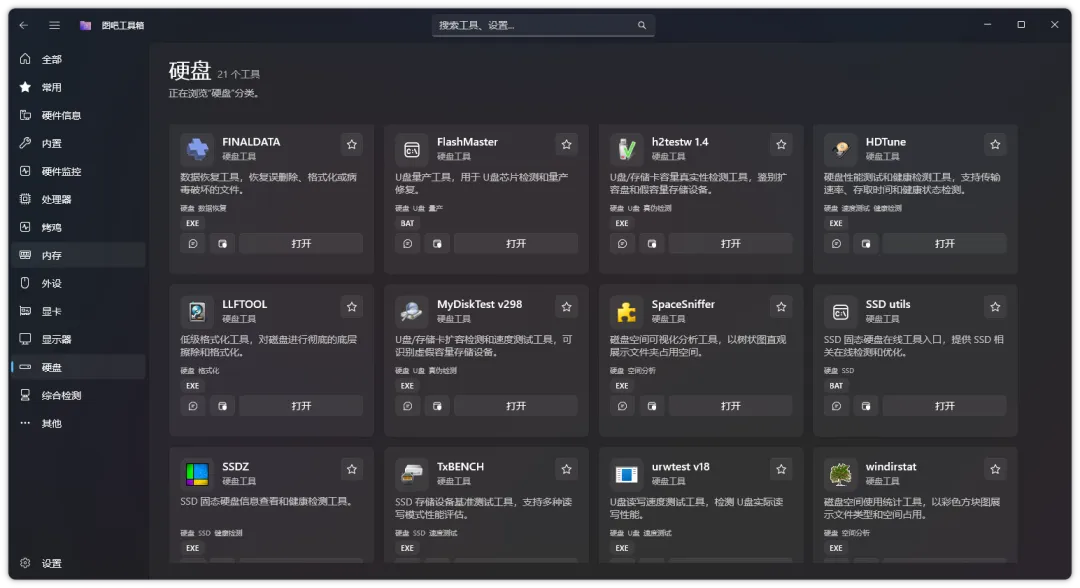This screenshot has height=588, width=1080.
Task: Click the round info icon under HDTune
Action: 836,244
